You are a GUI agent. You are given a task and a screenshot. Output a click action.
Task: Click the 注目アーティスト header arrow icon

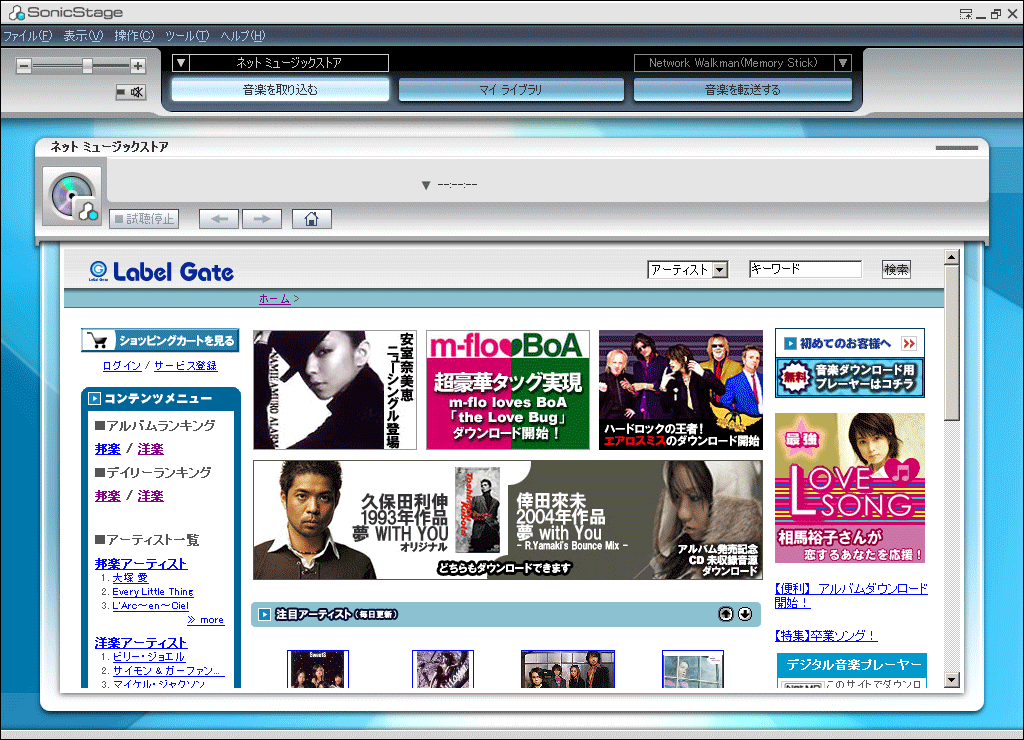[x=264, y=615]
